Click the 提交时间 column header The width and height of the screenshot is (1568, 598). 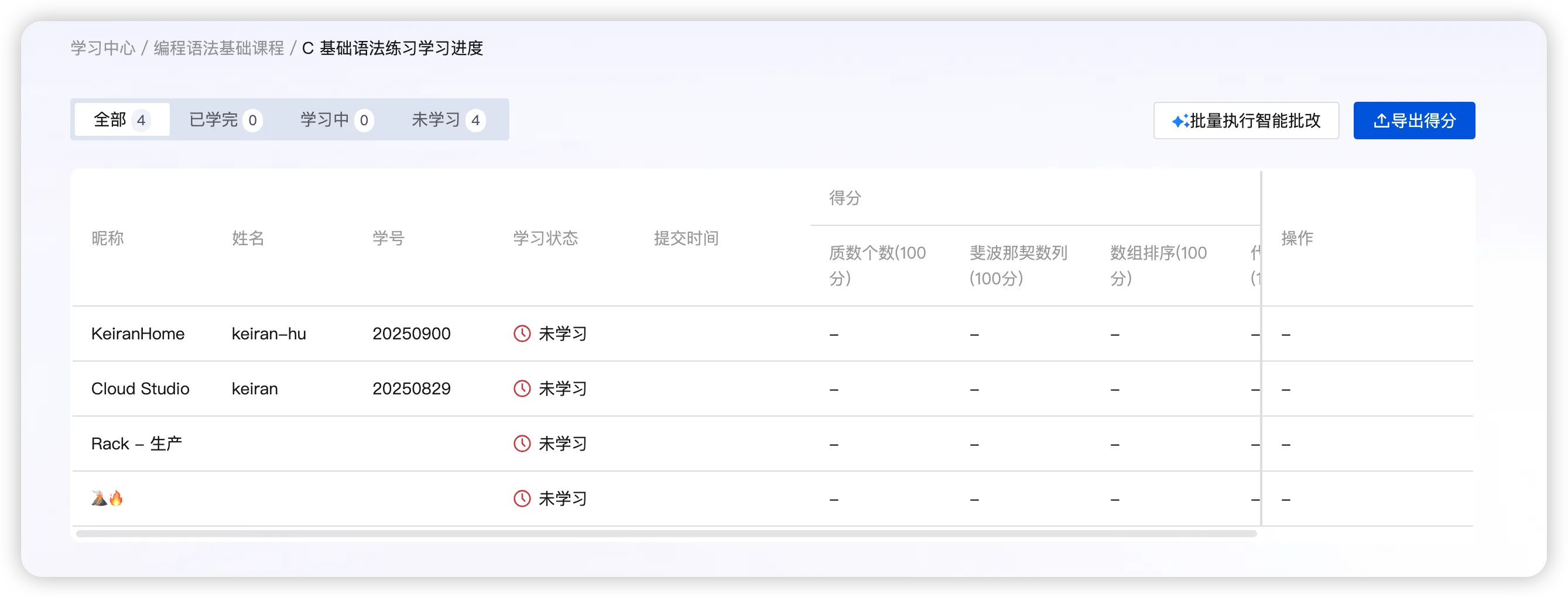[686, 238]
